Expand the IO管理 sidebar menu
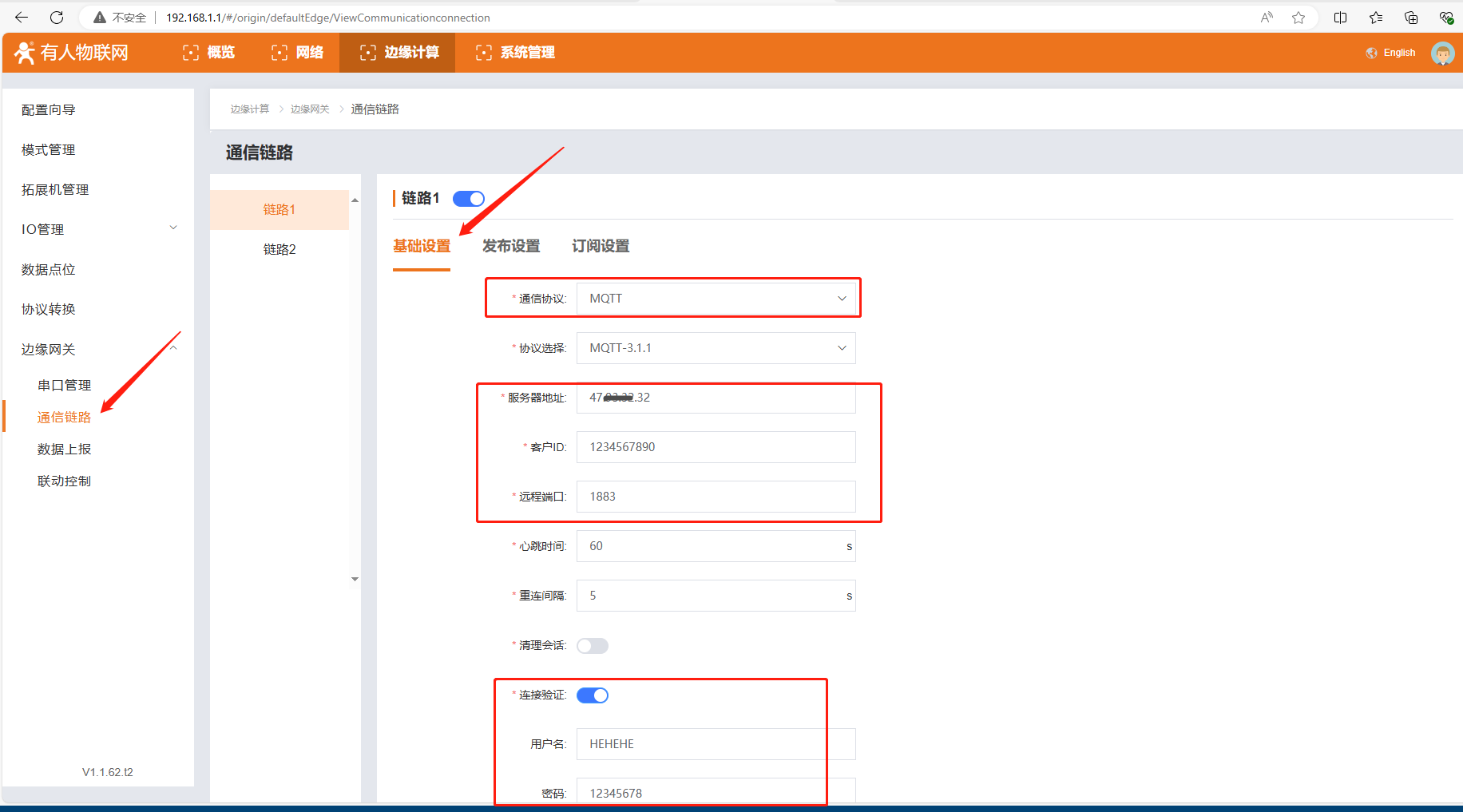Image resolution: width=1463 pixels, height=812 pixels. tap(97, 229)
